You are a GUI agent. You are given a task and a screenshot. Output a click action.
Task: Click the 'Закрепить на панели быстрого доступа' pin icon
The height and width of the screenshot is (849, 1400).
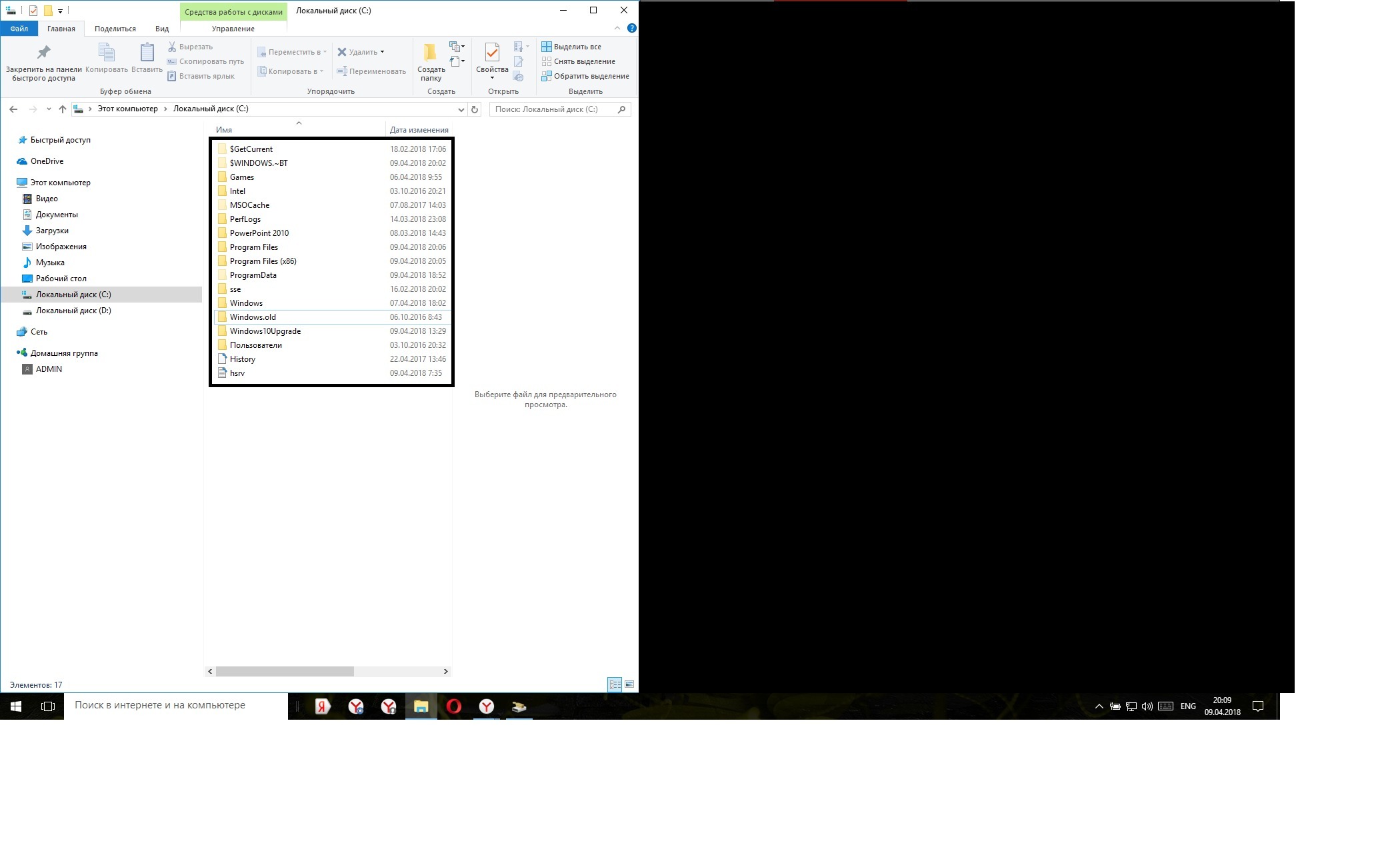point(43,53)
